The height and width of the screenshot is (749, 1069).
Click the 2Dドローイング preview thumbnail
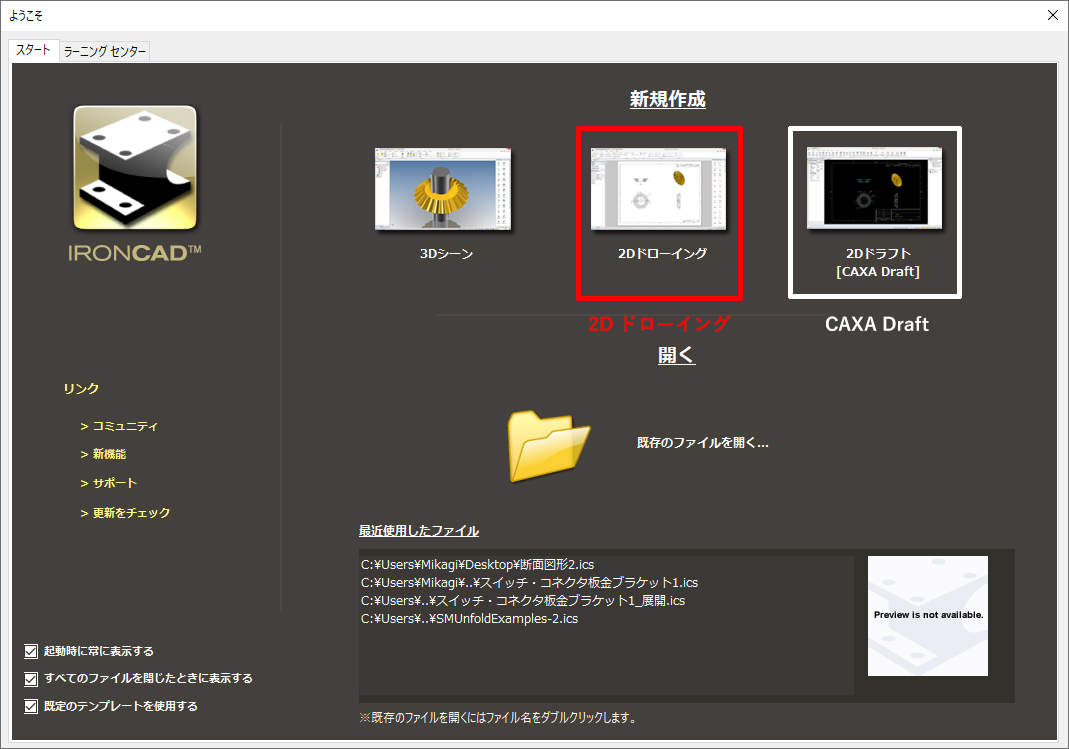pos(659,190)
